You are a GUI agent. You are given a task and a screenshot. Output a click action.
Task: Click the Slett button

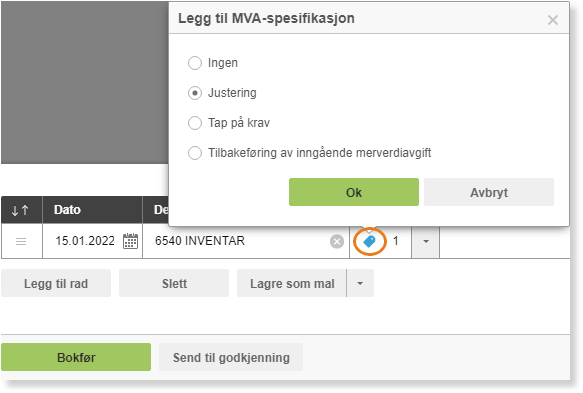coord(174,283)
